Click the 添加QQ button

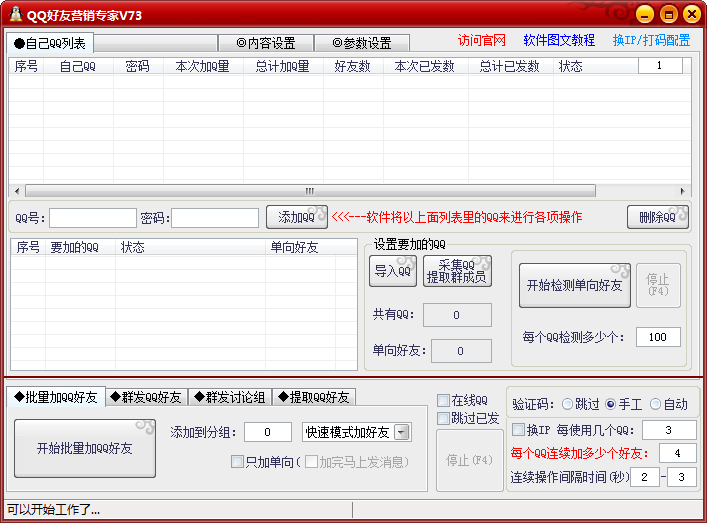(296, 217)
